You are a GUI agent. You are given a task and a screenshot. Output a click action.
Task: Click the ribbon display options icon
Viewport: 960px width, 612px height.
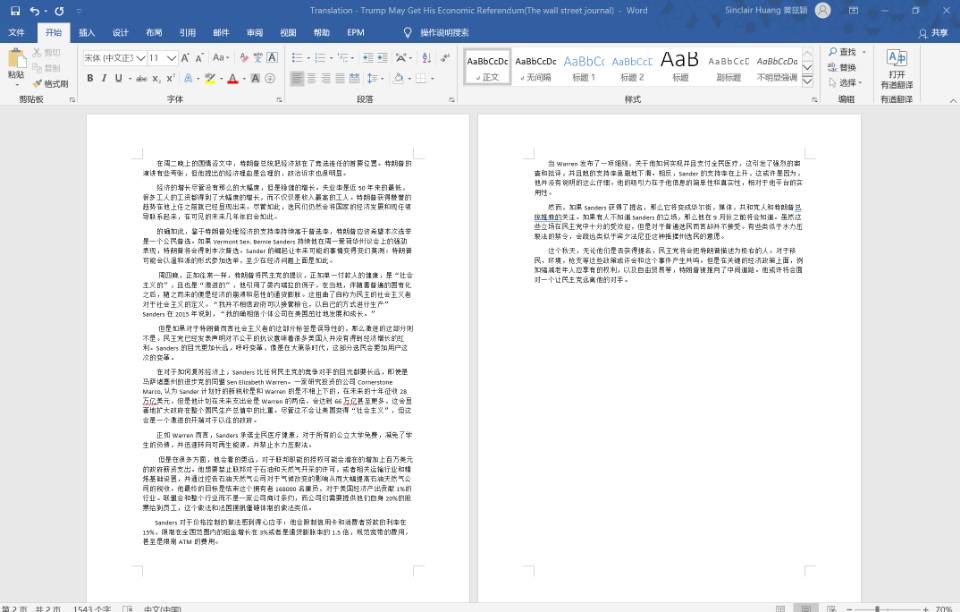tap(853, 10)
